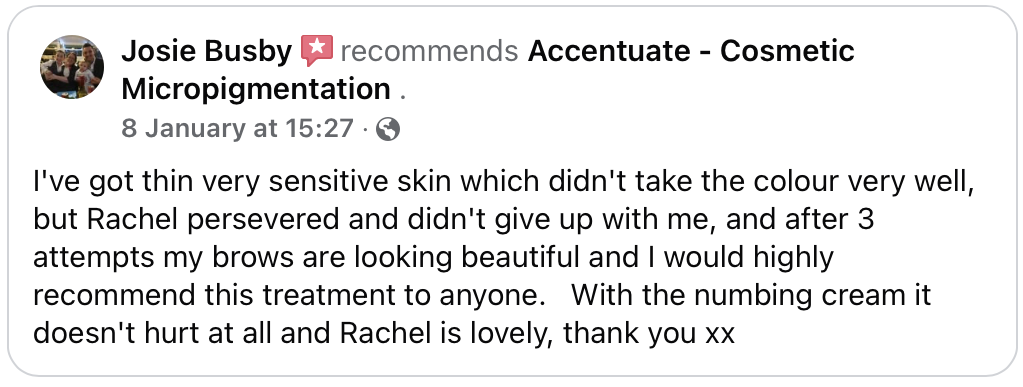Click "Rachel is lovely" in last line
The image size is (1023, 387).
(447, 333)
